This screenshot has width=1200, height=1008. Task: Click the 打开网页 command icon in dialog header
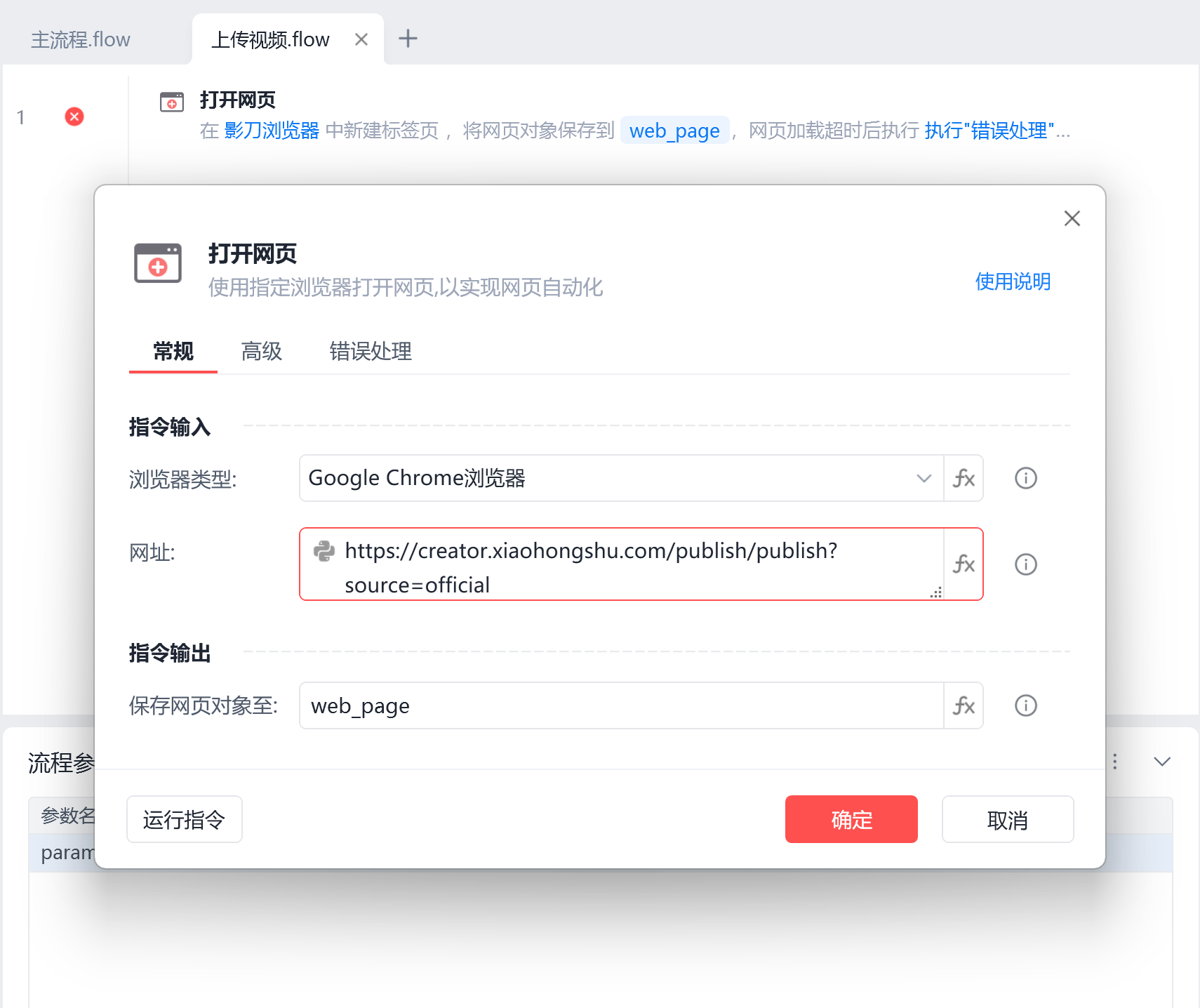point(157,264)
